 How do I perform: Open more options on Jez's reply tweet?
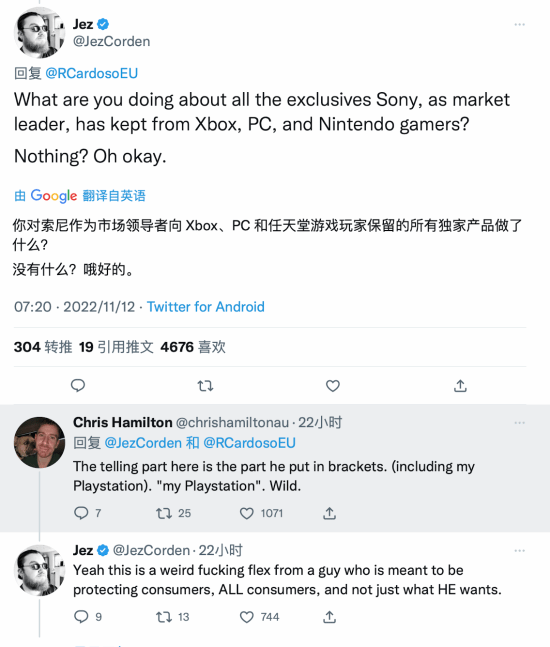coord(519,551)
